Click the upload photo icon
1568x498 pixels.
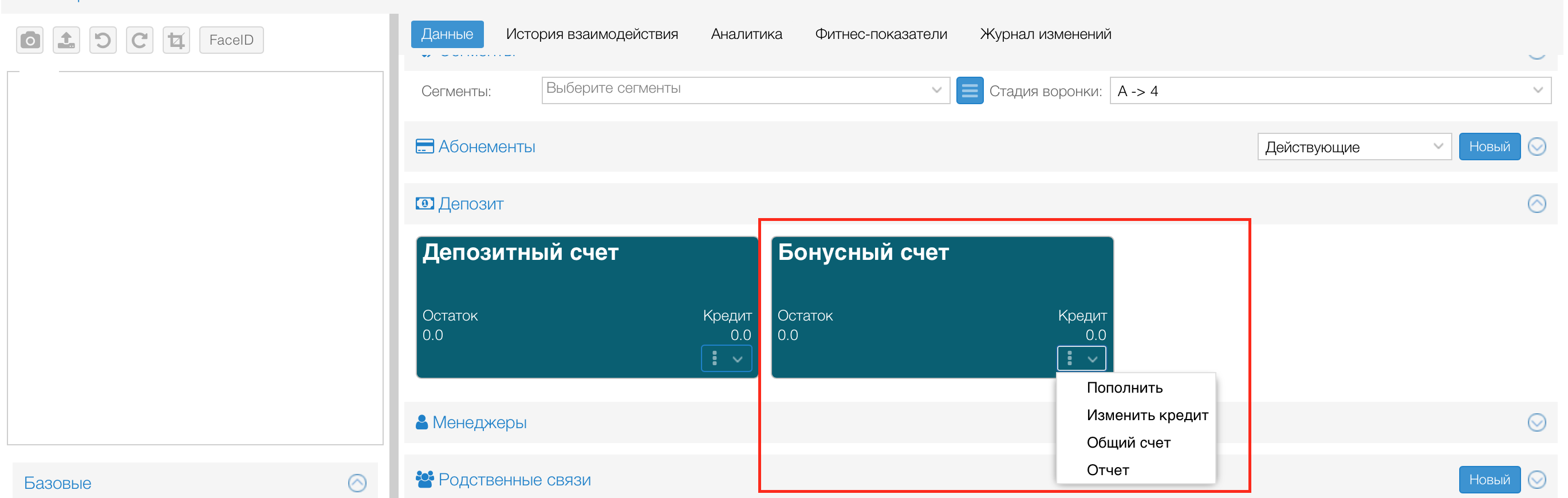[66, 41]
